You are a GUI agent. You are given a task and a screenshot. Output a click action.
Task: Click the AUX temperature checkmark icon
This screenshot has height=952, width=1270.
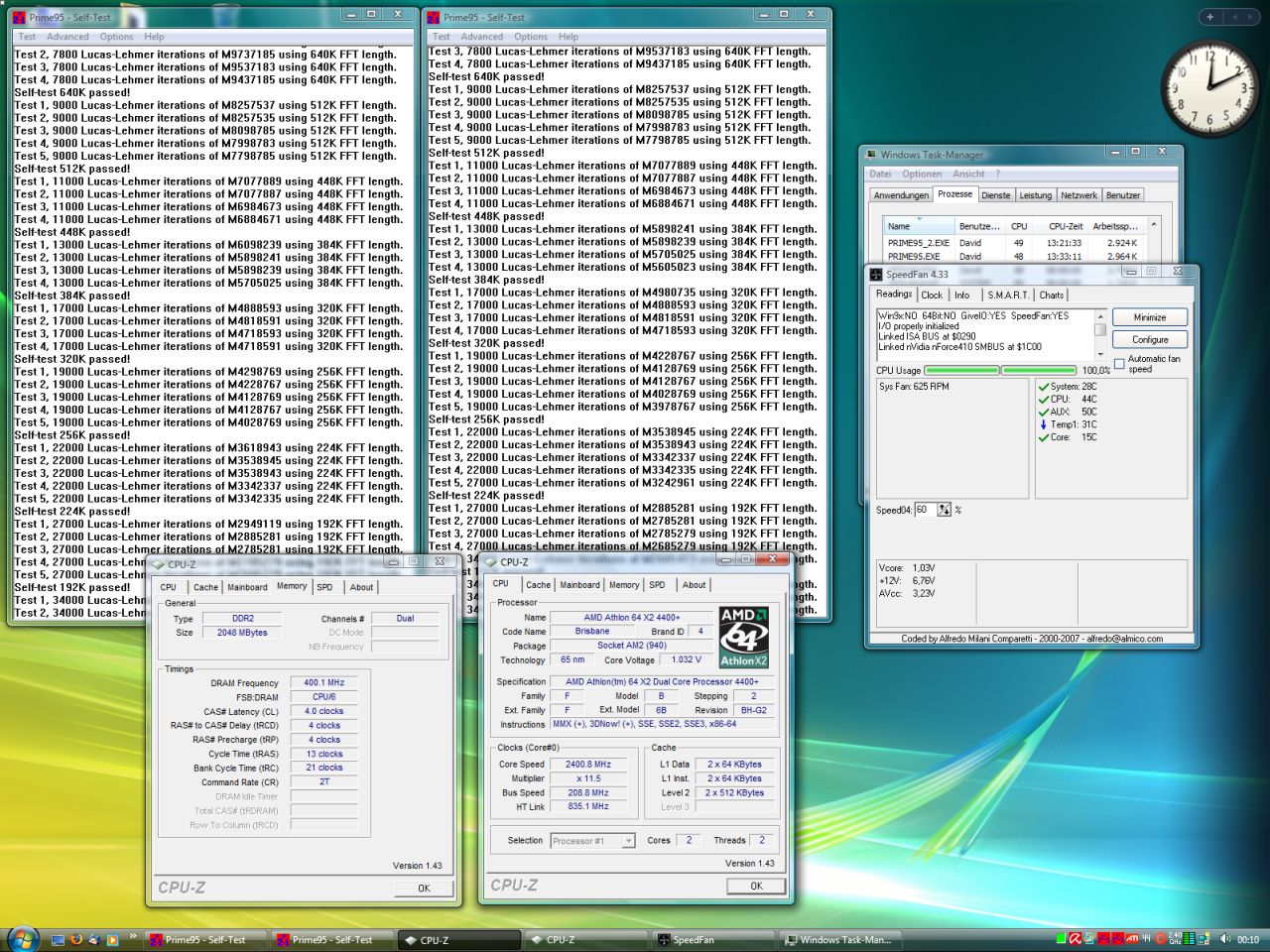click(1043, 412)
